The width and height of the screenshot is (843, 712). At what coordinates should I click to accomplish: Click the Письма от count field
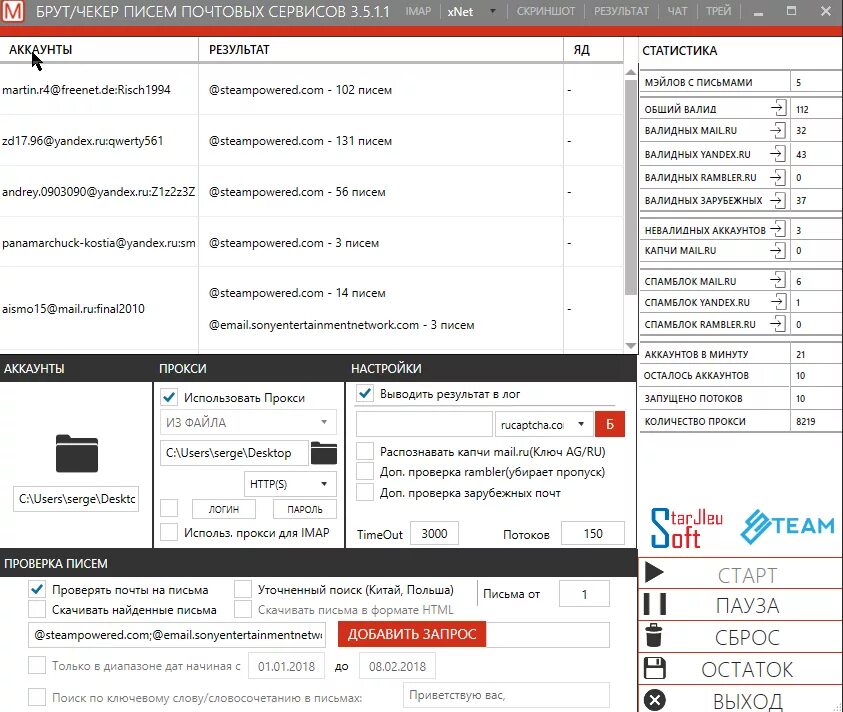[x=584, y=594]
